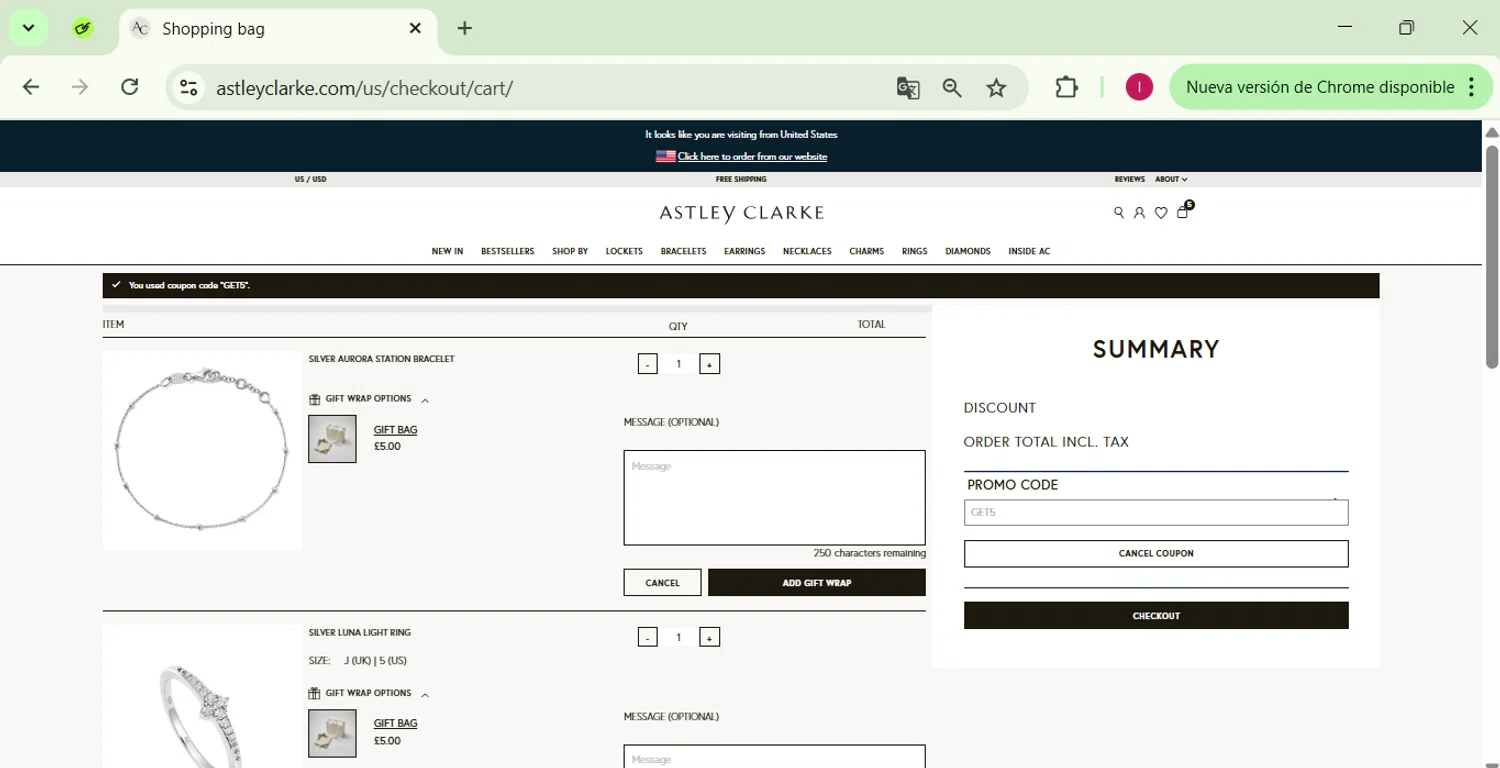Image resolution: width=1500 pixels, height=768 pixels.
Task: Select the ring's gift bag thumbnail
Action: coord(332,733)
